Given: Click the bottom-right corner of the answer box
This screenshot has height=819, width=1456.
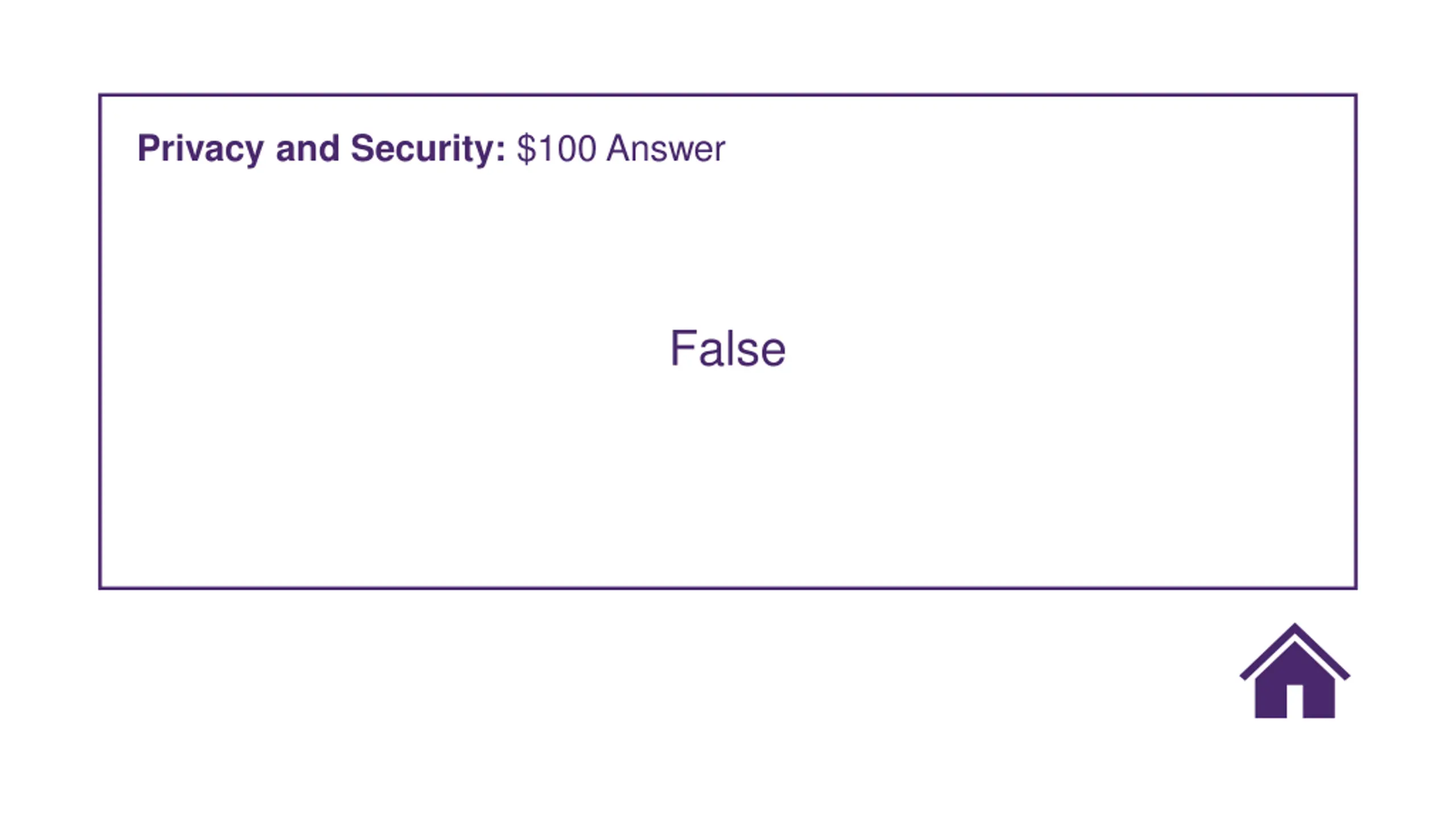Looking at the screenshot, I should click(1355, 587).
